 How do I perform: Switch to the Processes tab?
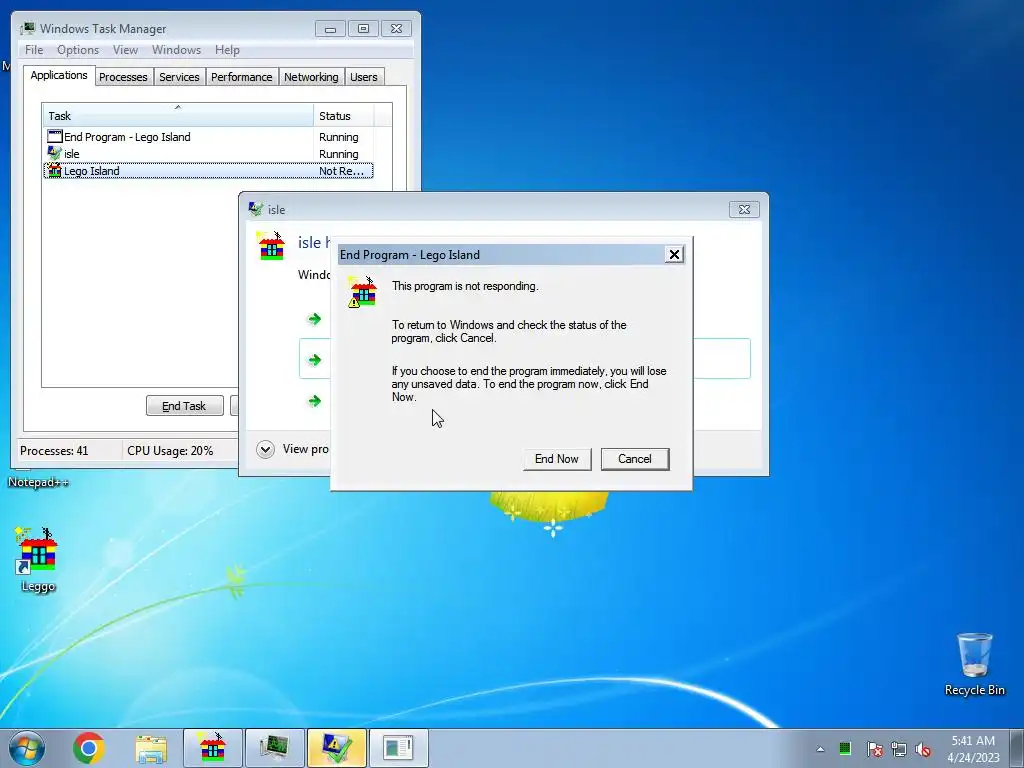pos(123,77)
